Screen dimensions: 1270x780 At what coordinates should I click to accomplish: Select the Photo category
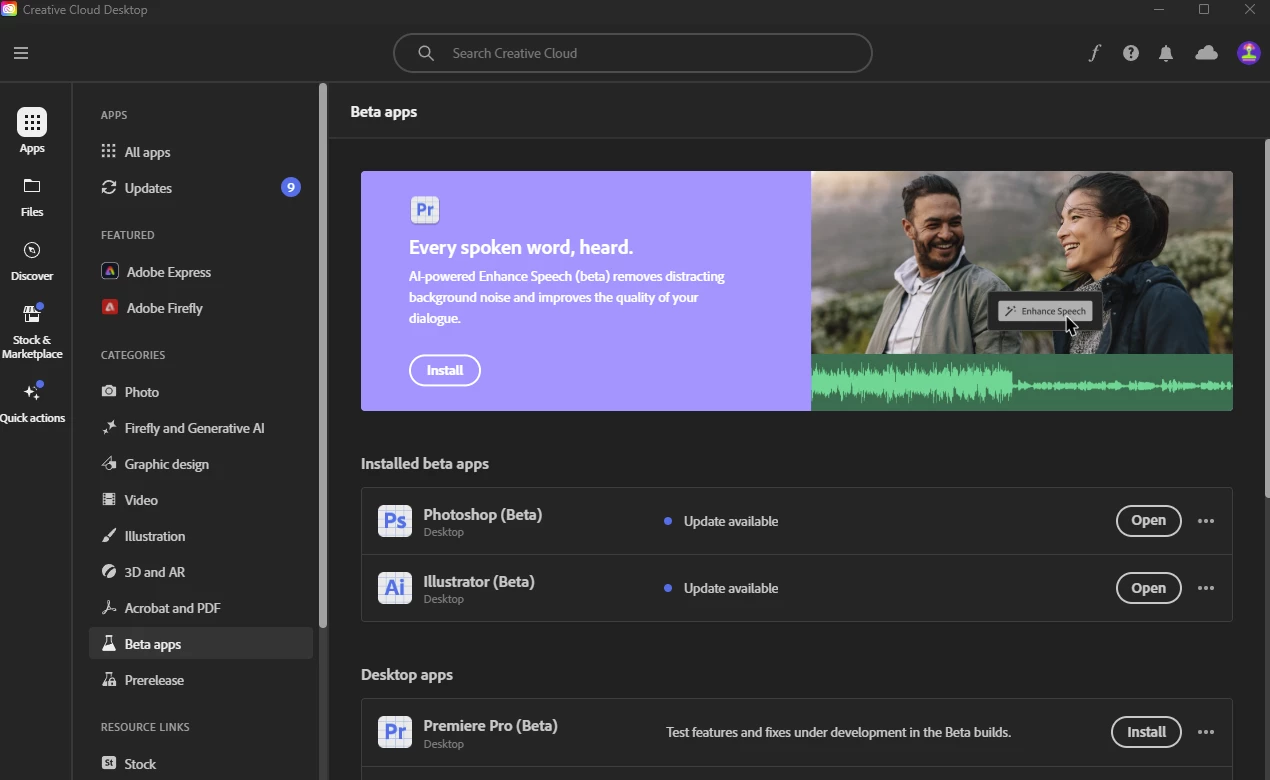(201, 392)
